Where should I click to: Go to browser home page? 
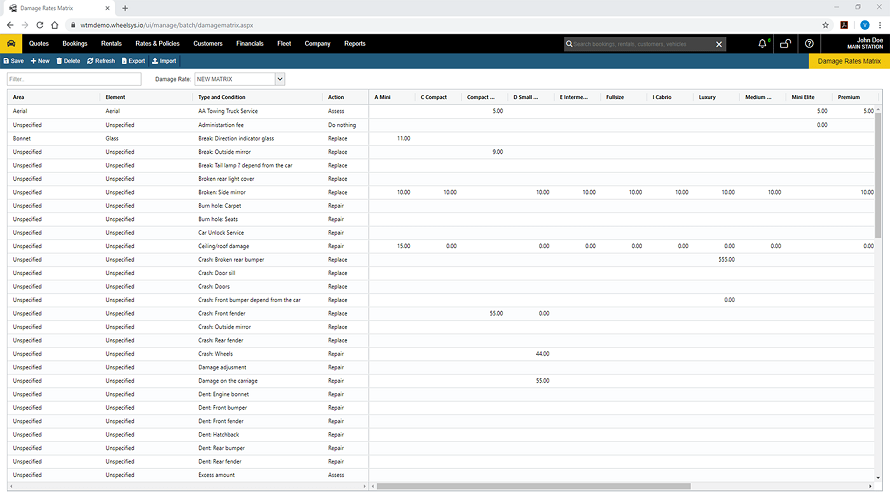click(x=54, y=25)
